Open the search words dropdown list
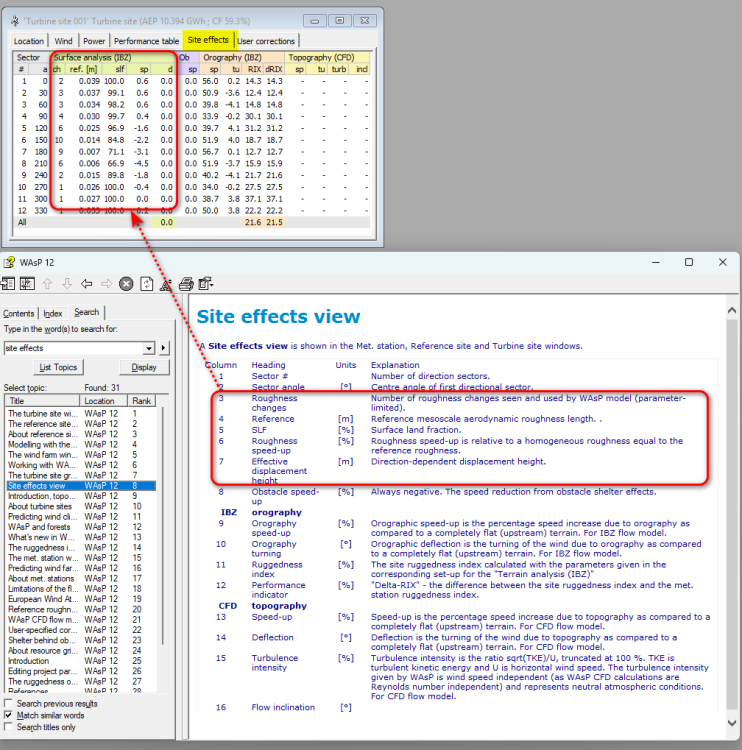Screen dimensions: 742x750 point(149,348)
